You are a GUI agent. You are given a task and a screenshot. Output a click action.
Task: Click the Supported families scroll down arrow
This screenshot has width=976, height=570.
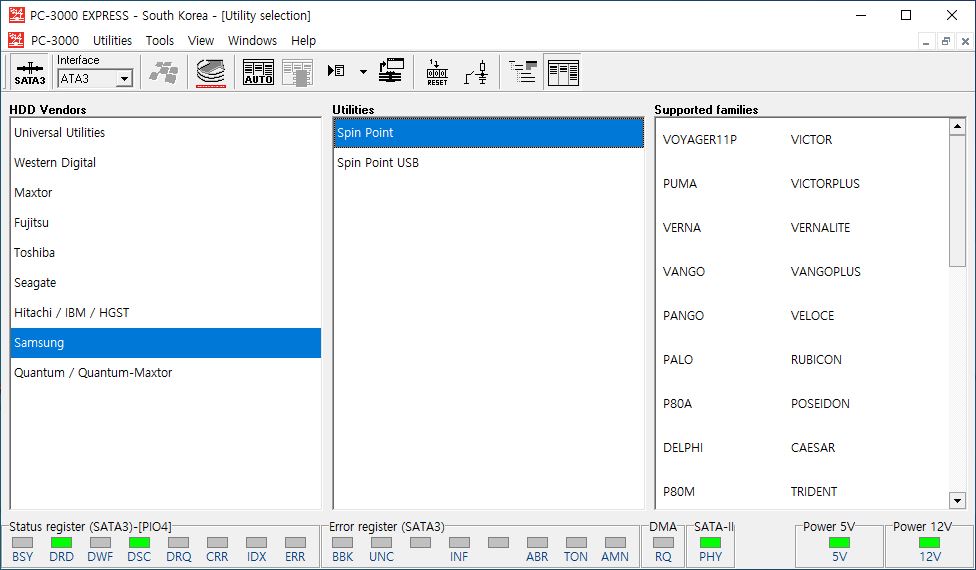[957, 500]
